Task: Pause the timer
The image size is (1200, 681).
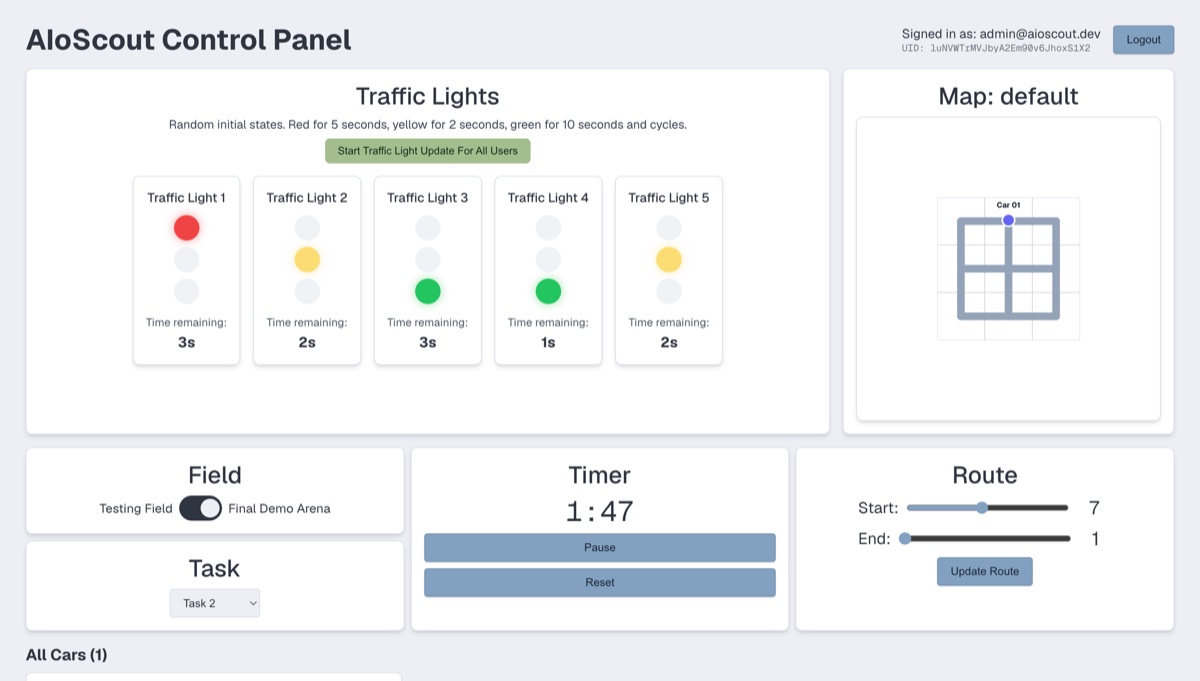Action: tap(600, 548)
